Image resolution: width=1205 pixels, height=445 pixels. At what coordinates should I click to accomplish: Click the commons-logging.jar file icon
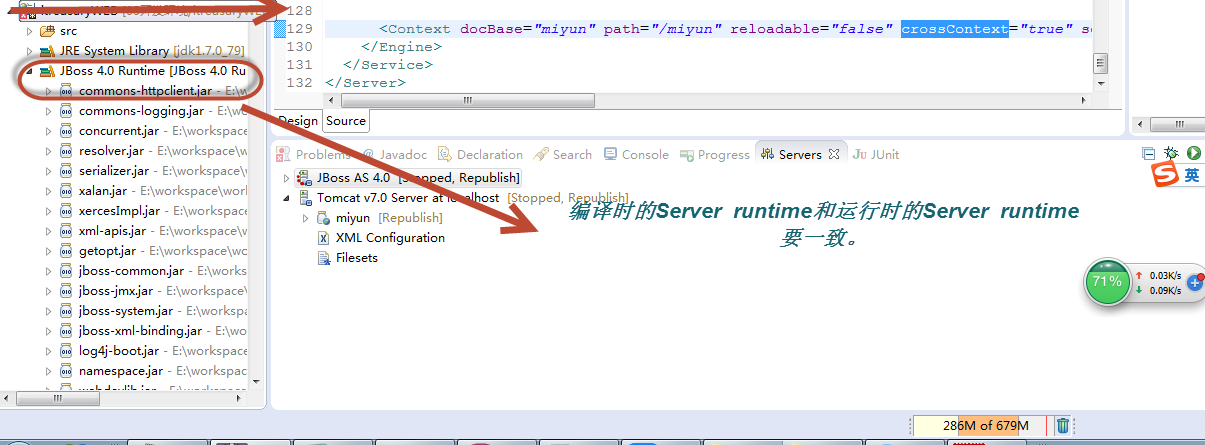point(67,111)
